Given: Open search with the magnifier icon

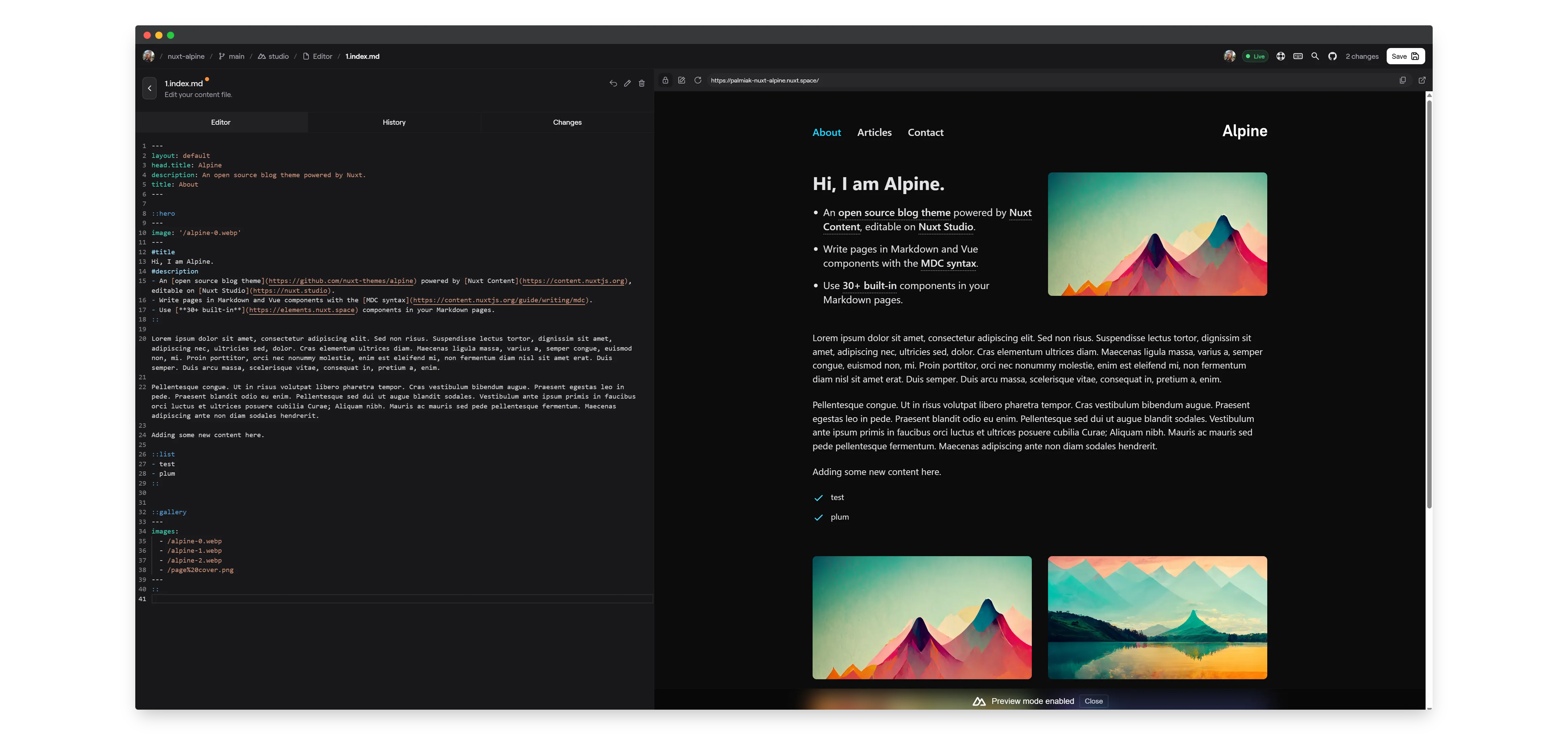Looking at the screenshot, I should (1315, 56).
